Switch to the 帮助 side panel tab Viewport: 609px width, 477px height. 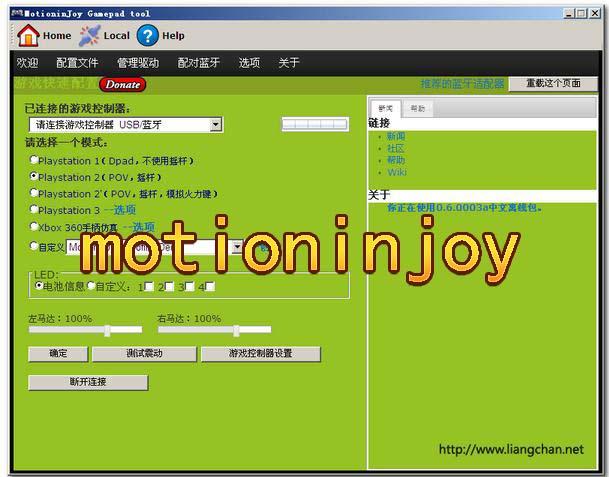point(418,108)
